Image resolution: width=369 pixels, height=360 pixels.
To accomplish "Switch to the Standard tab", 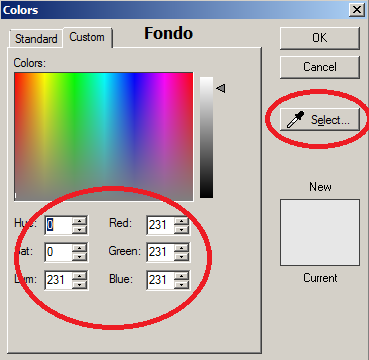I will click(36, 39).
